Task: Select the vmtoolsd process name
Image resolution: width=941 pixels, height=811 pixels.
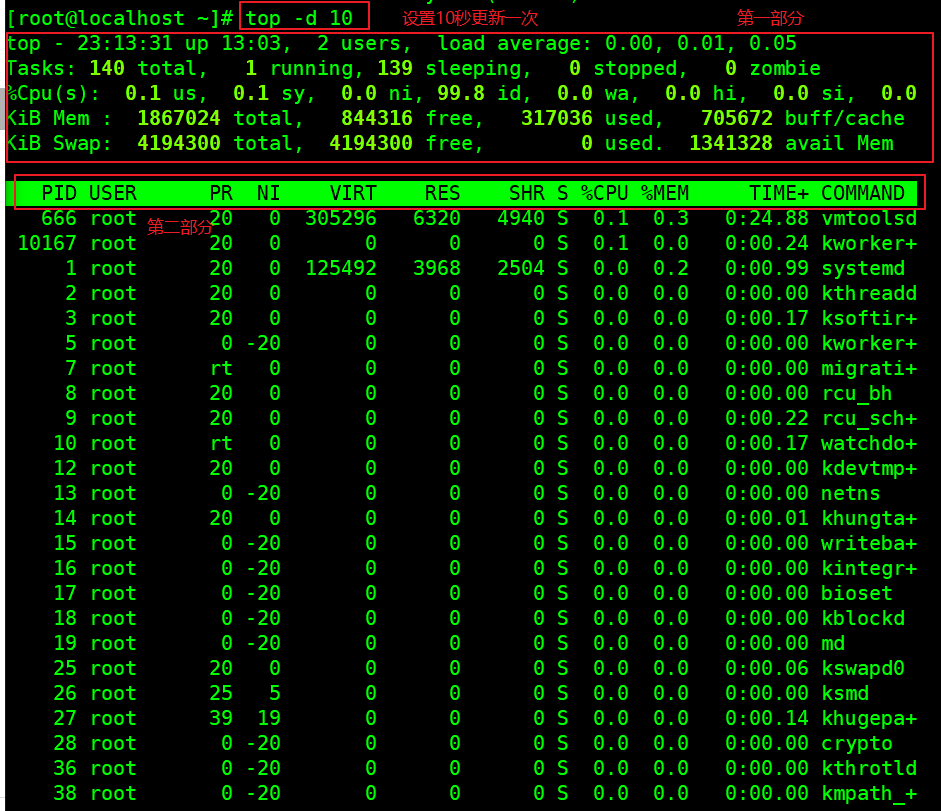Action: coord(869,219)
